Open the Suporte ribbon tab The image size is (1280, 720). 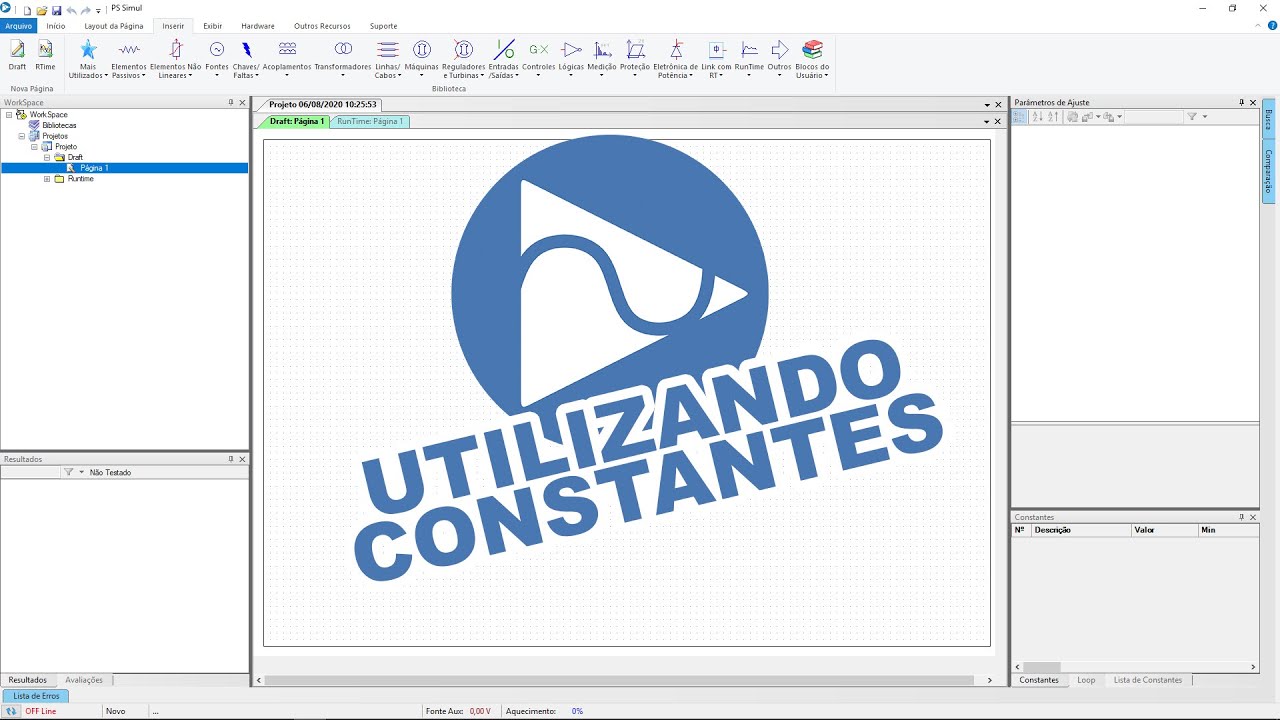click(x=383, y=26)
